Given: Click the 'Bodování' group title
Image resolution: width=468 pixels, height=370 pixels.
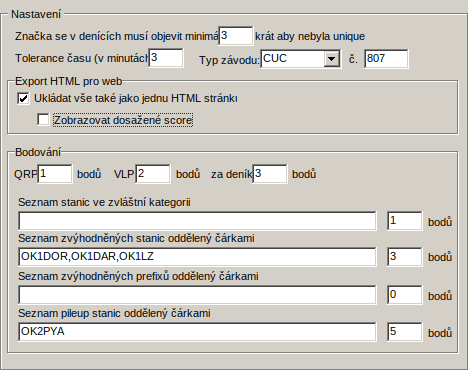Looking at the screenshot, I should click(x=38, y=152).
